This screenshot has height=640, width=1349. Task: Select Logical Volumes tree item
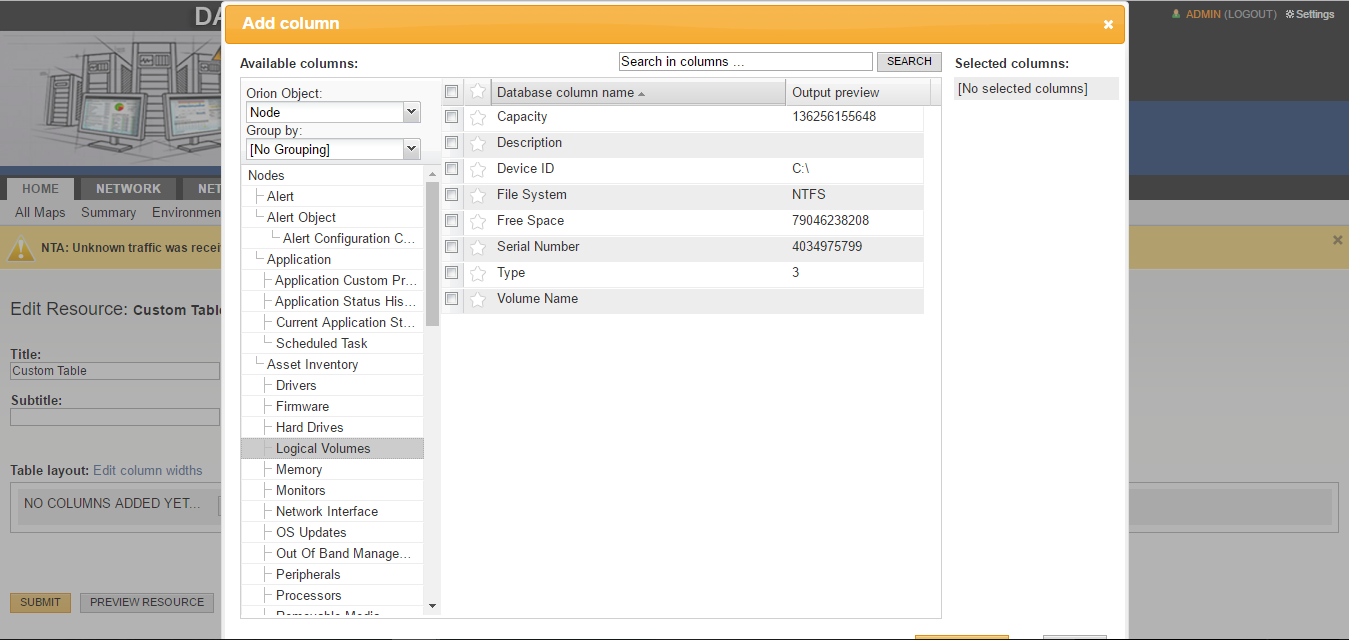pos(332,448)
